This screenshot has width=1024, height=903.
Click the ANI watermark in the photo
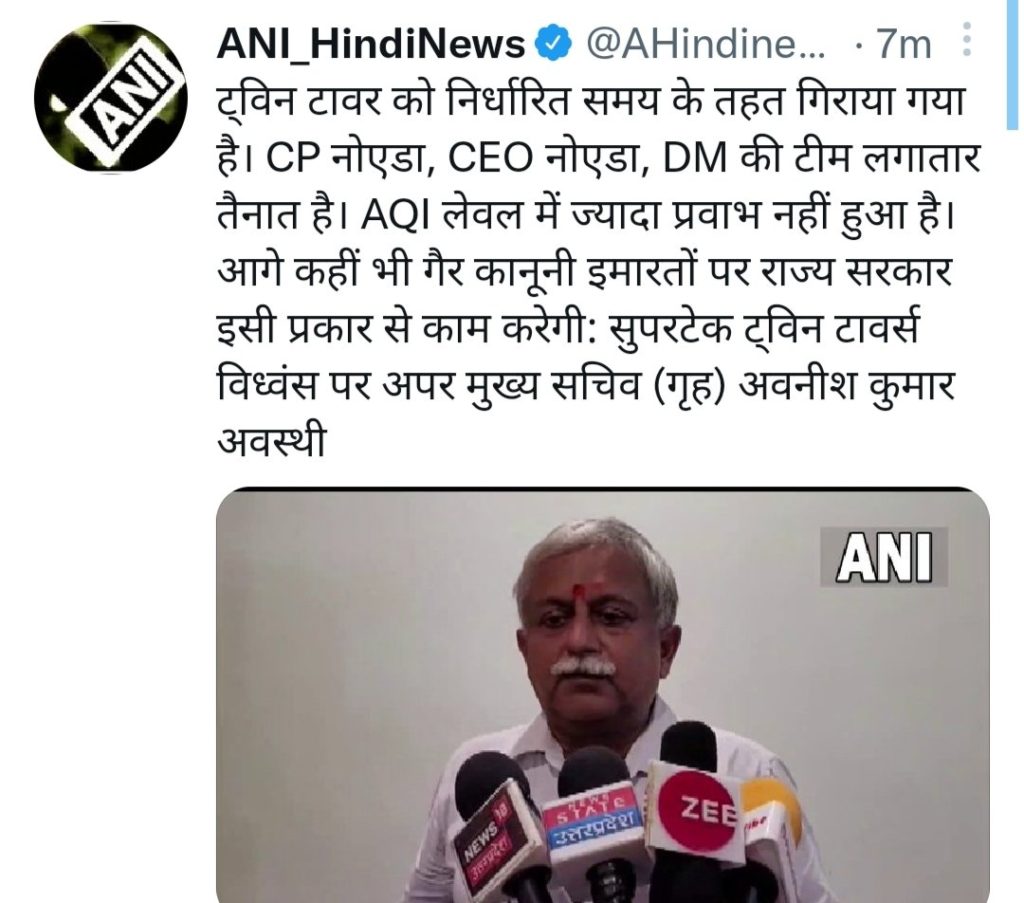(884, 557)
